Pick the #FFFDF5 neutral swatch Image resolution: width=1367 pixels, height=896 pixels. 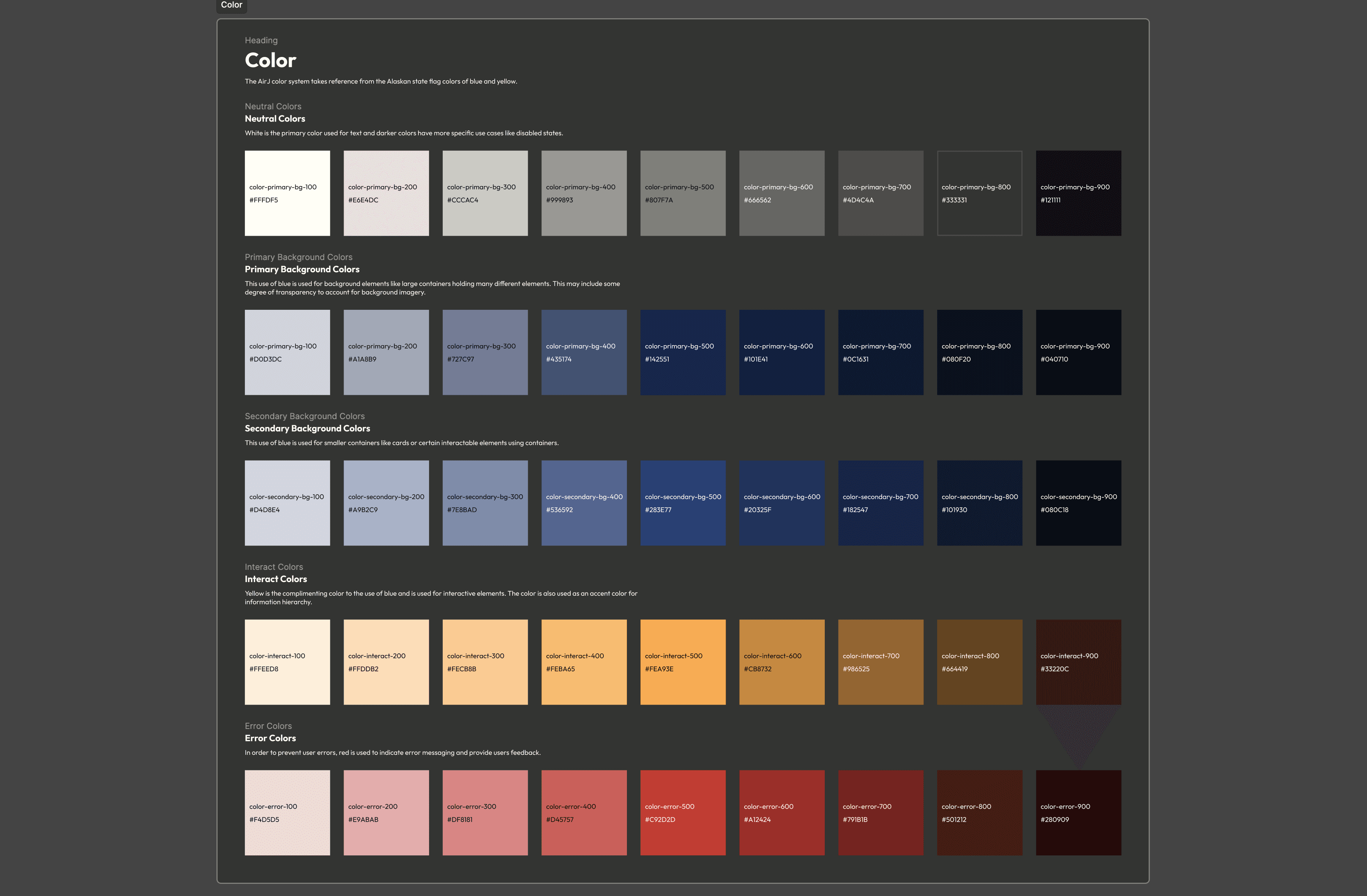[287, 194]
